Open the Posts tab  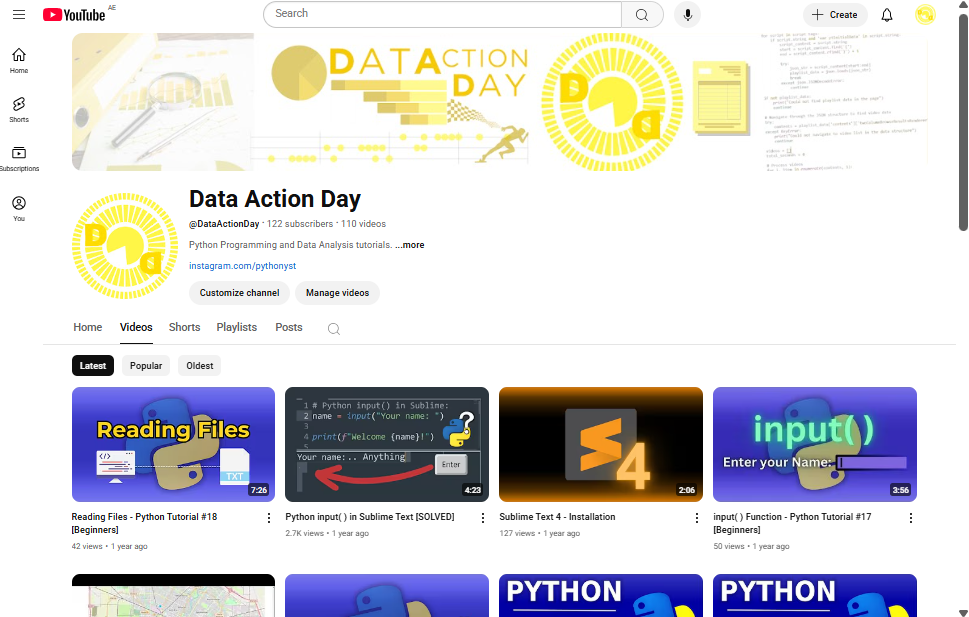pyautogui.click(x=289, y=327)
